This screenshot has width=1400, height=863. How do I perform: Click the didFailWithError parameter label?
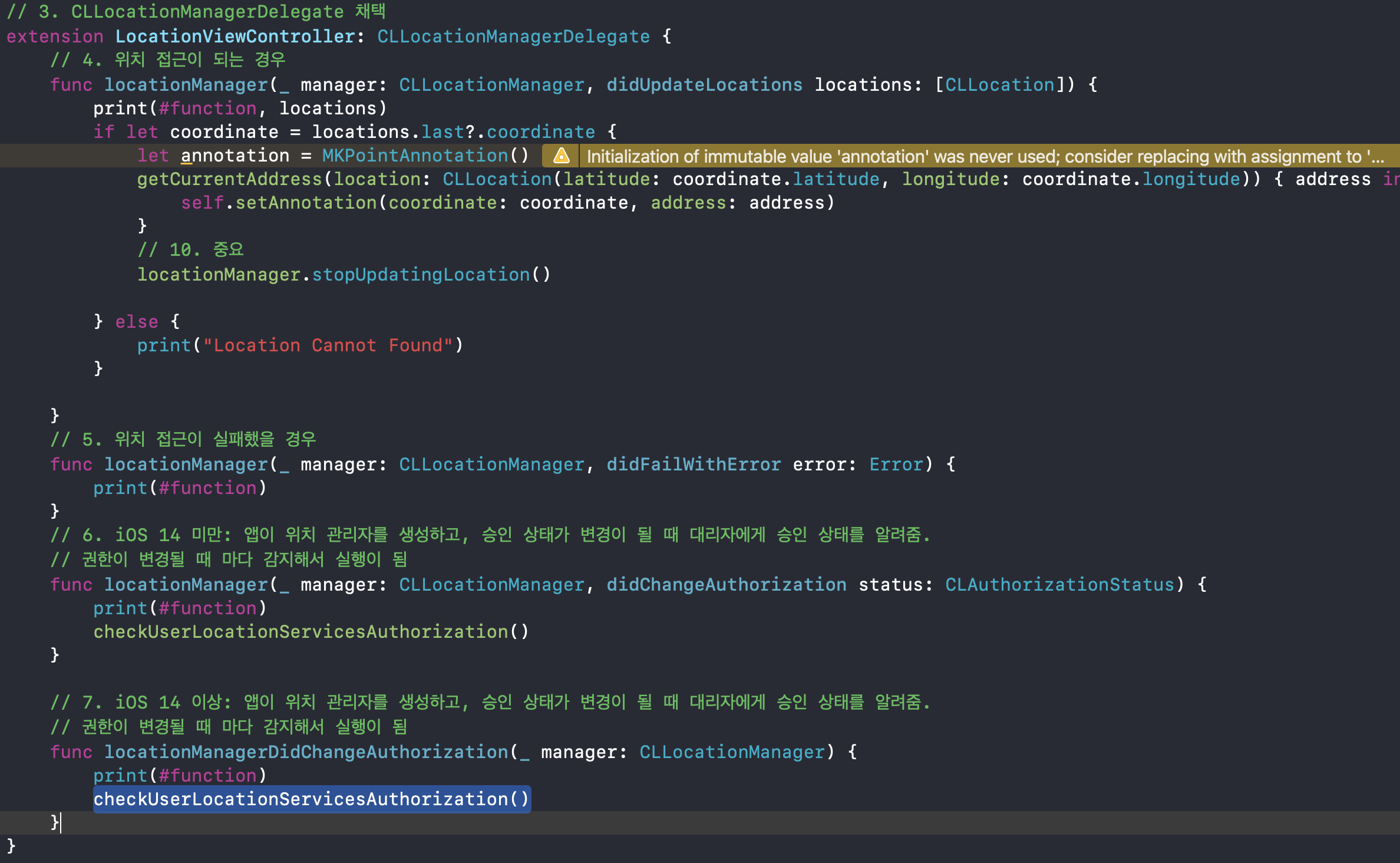point(694,465)
